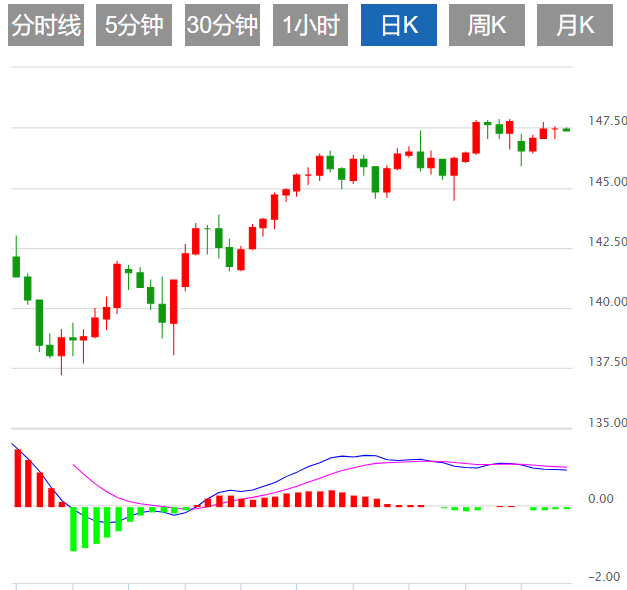Open the 30分钟 interval tab
Image resolution: width=627 pixels, height=590 pixels.
point(221,26)
